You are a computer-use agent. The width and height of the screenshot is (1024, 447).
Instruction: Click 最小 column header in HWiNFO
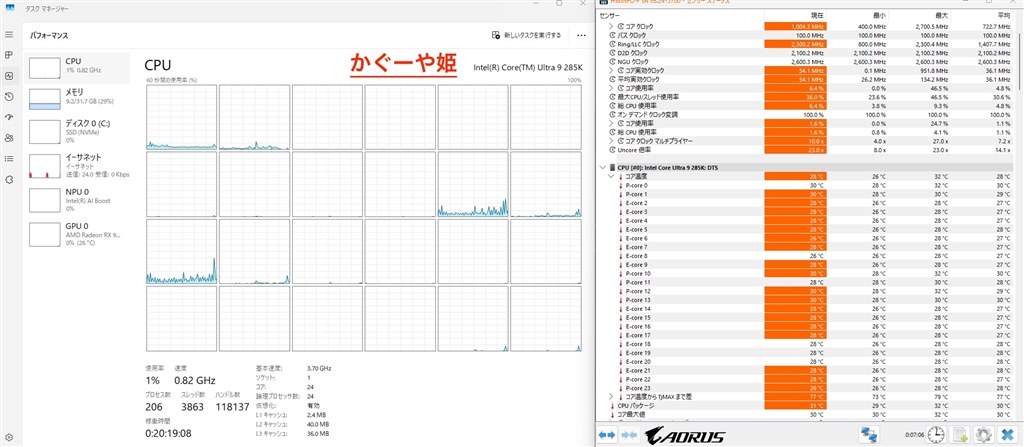[858, 14]
